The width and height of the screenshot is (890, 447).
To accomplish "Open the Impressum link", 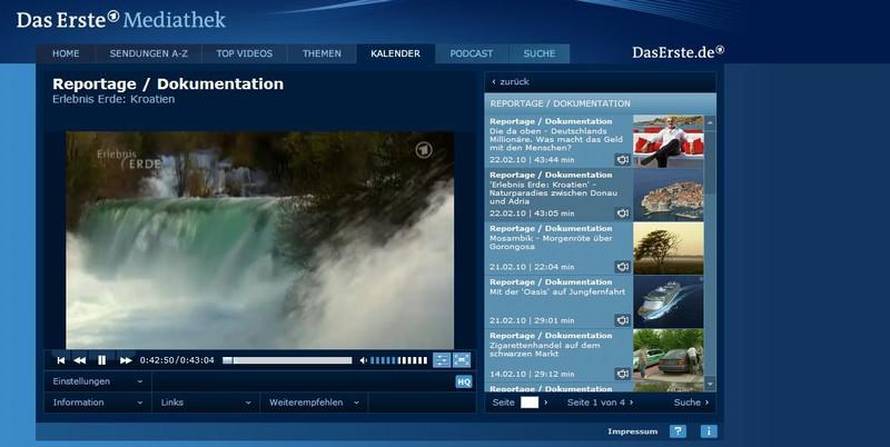I will 632,432.
